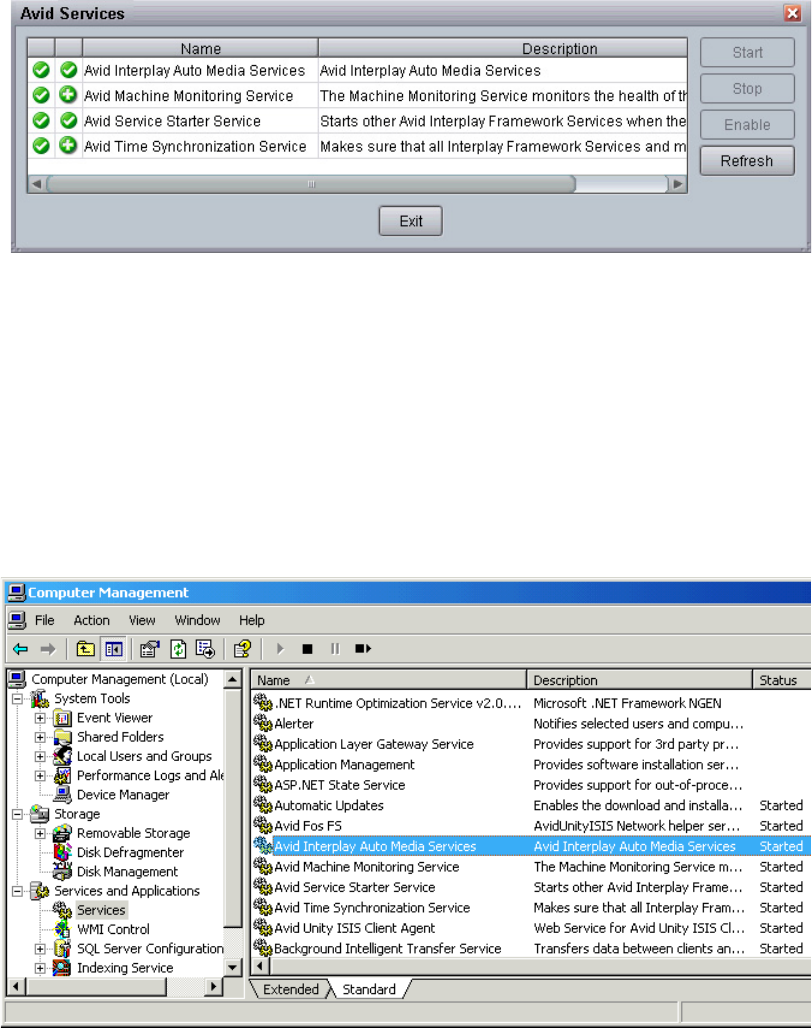The width and height of the screenshot is (812, 1028).
Task: Open the Window menu
Action: click(197, 620)
